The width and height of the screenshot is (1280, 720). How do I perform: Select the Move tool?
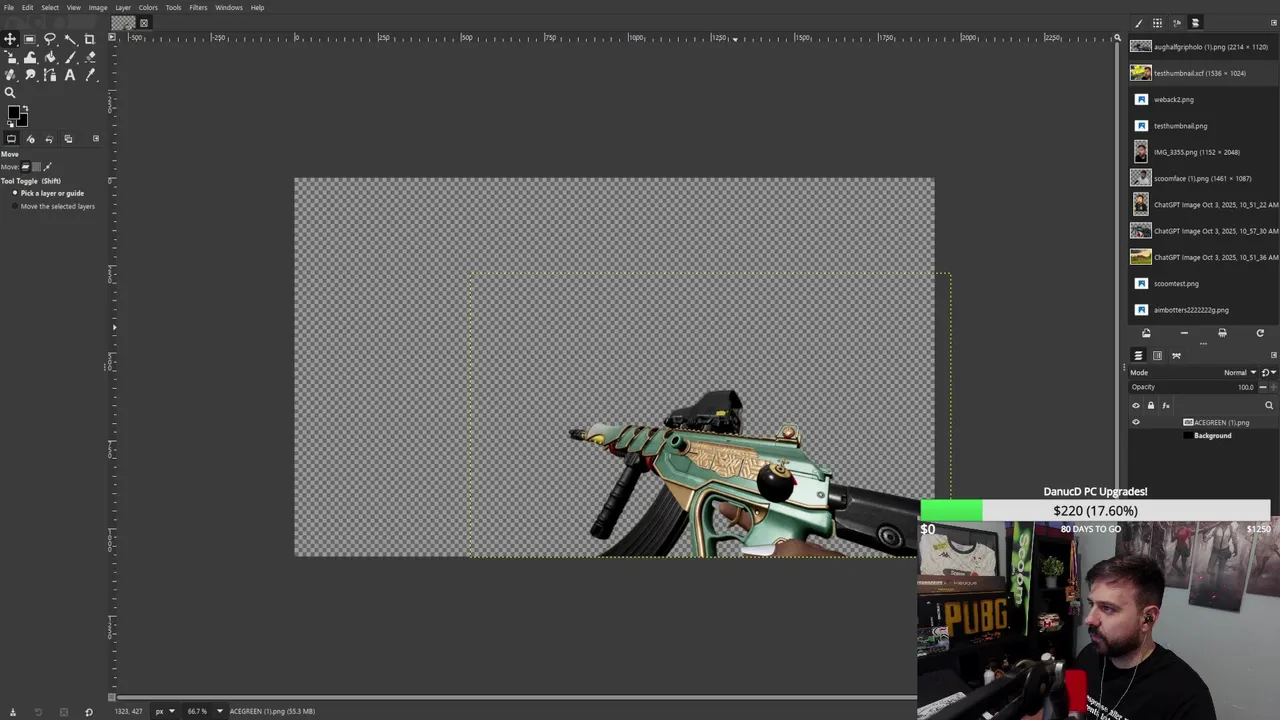click(10, 39)
